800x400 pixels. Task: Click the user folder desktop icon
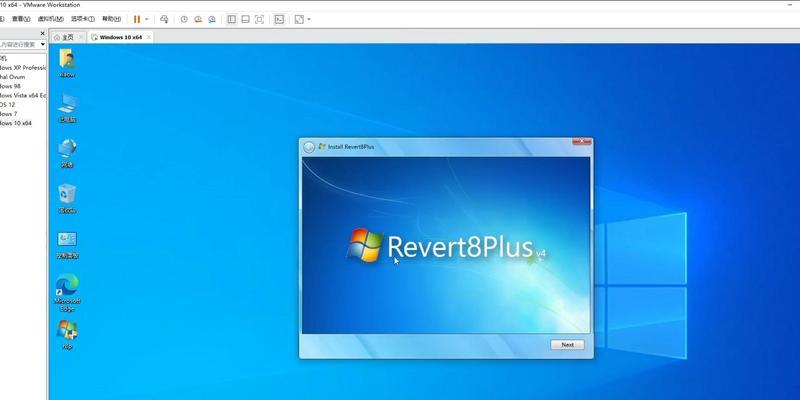pos(67,63)
